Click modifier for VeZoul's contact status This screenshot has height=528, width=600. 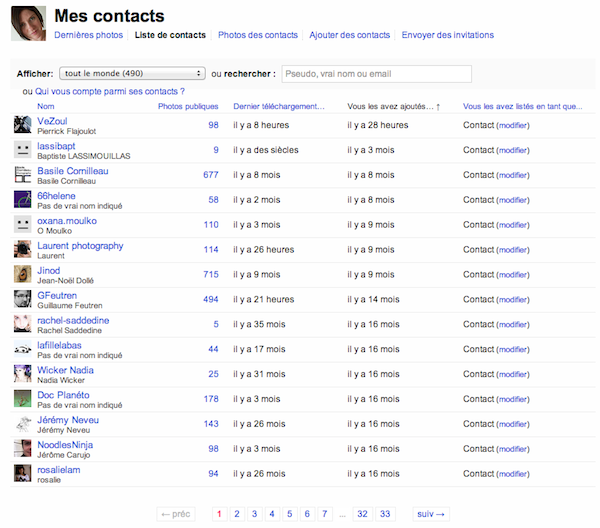tap(513, 125)
